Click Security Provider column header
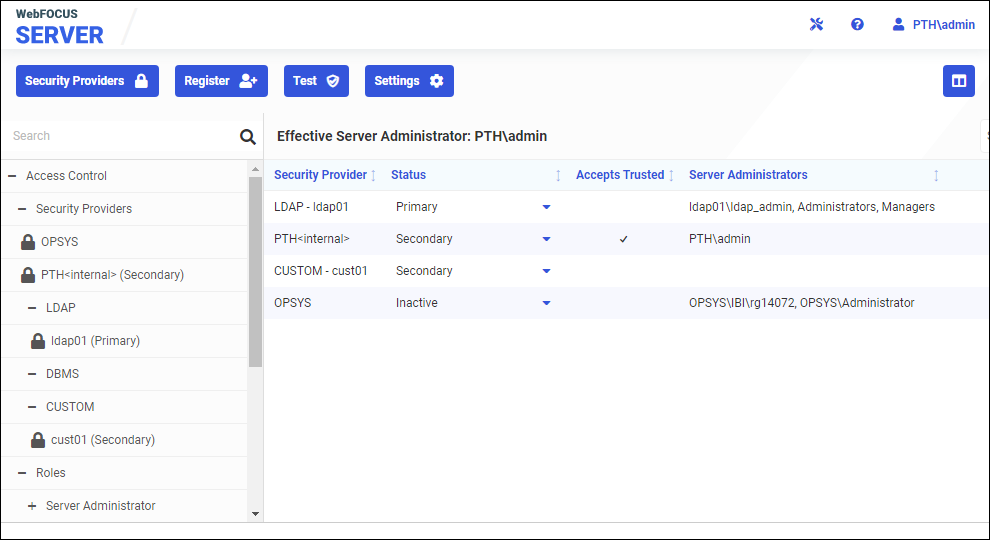This screenshot has height=540, width=990. (x=320, y=175)
